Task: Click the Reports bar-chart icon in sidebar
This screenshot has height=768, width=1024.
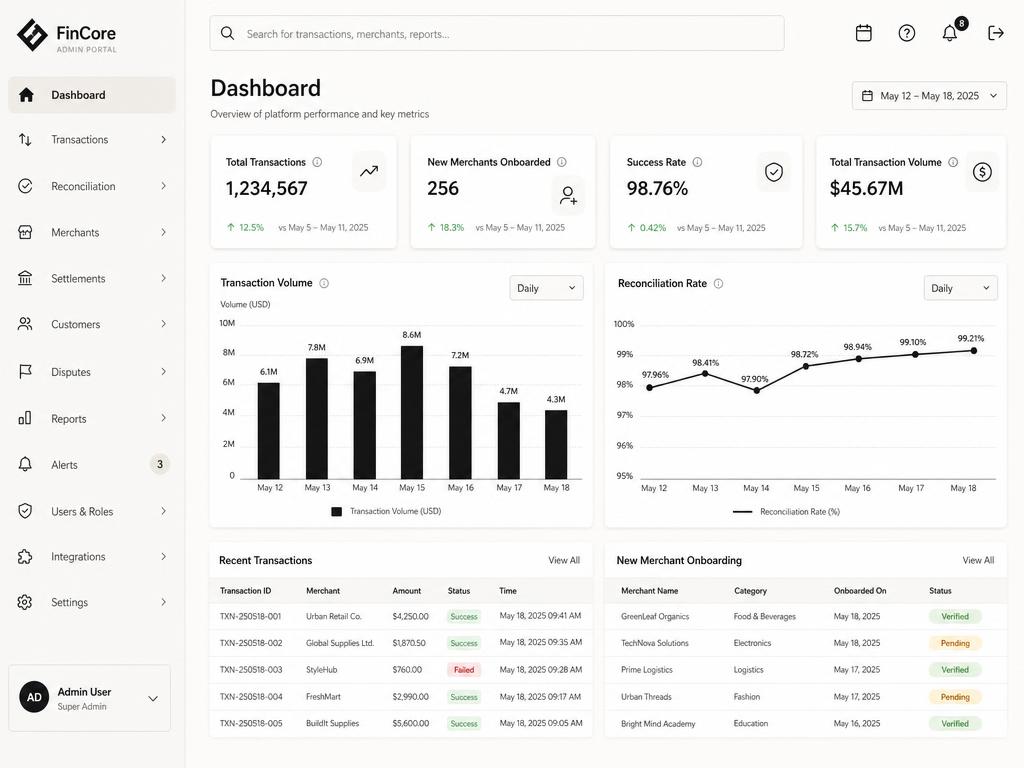Action: click(x=25, y=418)
